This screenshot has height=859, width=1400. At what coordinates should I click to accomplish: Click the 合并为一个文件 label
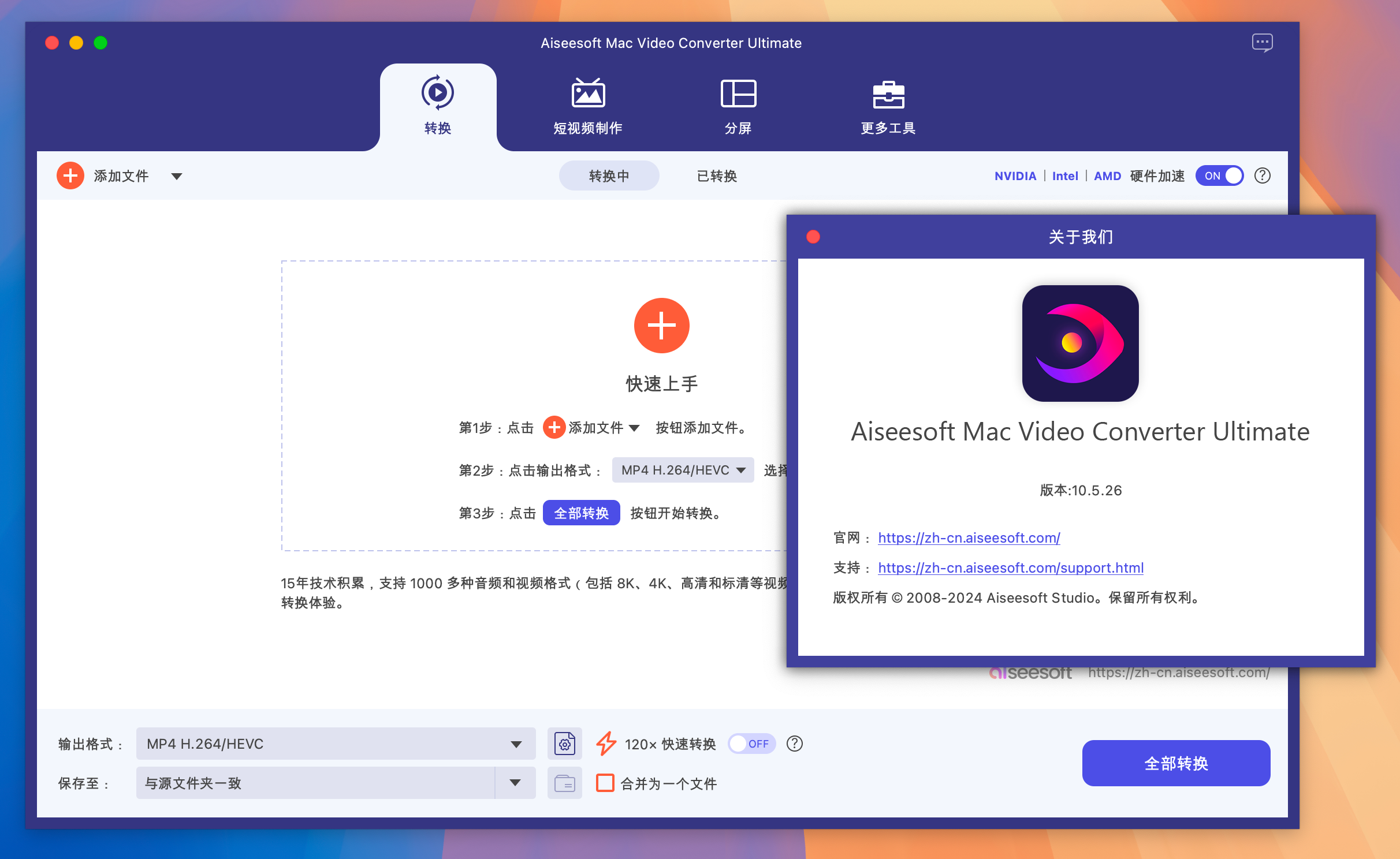(668, 783)
